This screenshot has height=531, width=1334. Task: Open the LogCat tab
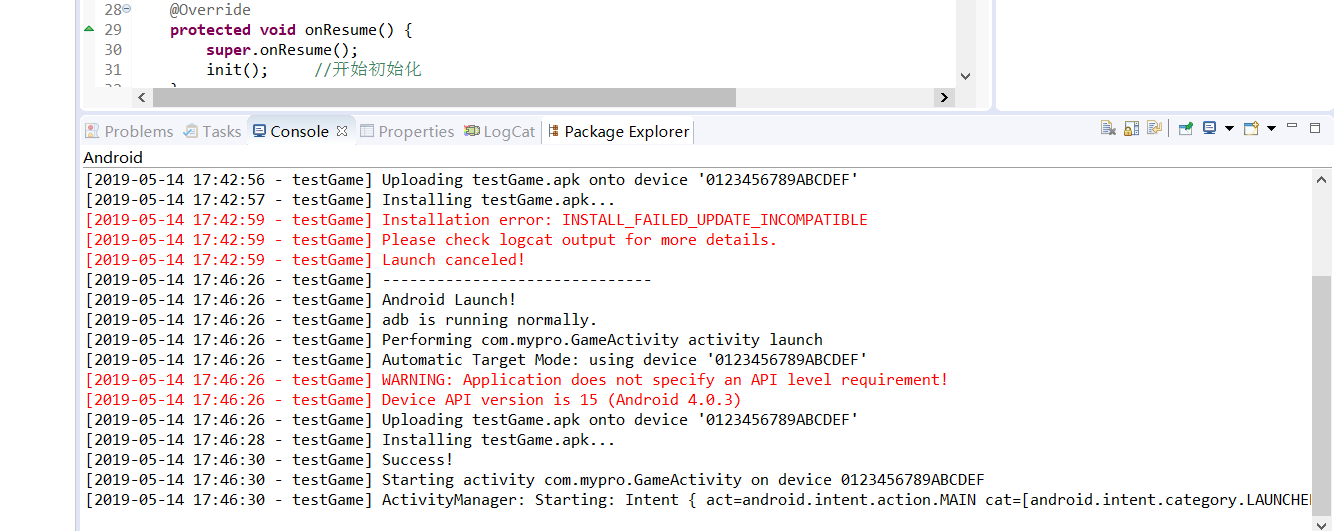pyautogui.click(x=500, y=131)
